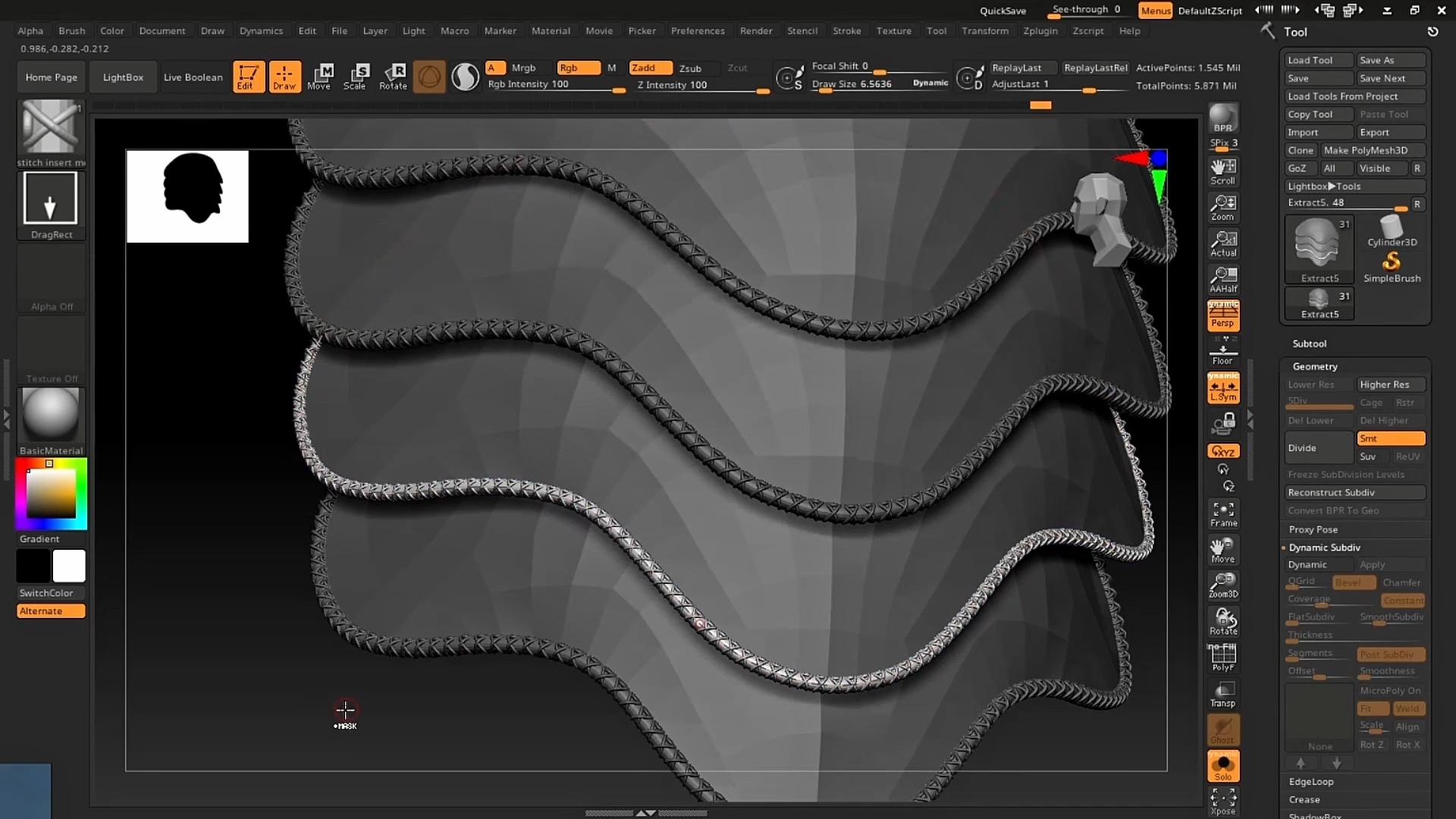The height and width of the screenshot is (819, 1456).
Task: Activate Local Symmetry (L.Sym) icon
Action: 1223,388
